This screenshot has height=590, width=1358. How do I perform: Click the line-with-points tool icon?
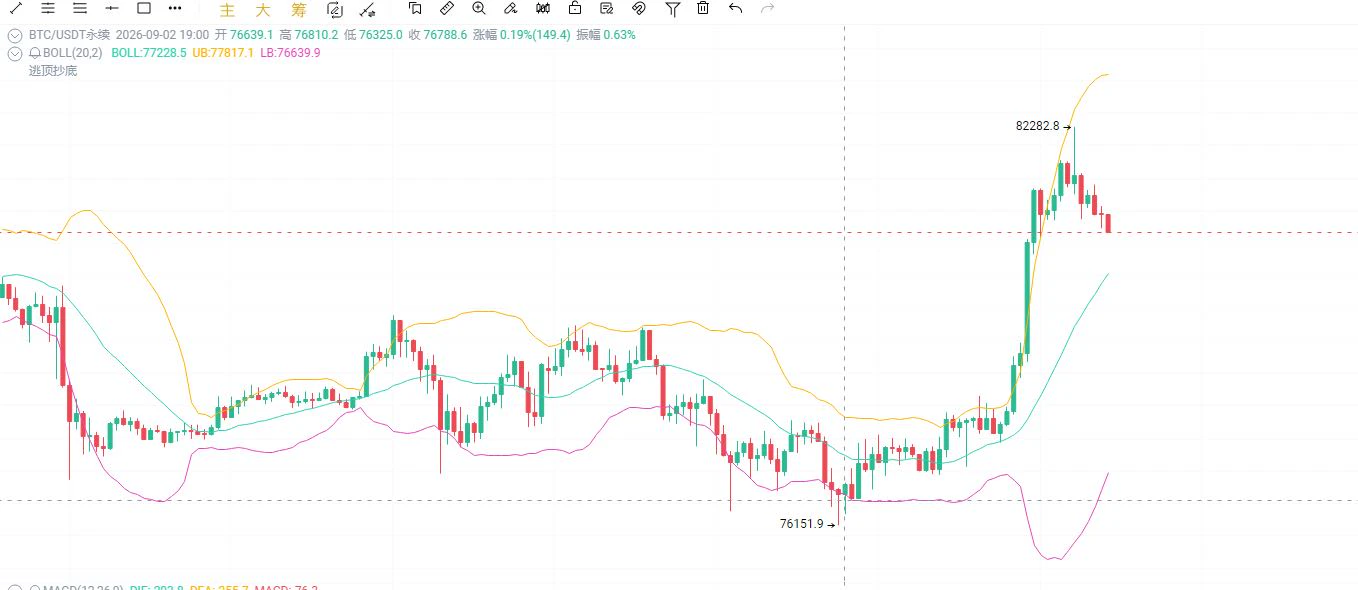point(368,10)
